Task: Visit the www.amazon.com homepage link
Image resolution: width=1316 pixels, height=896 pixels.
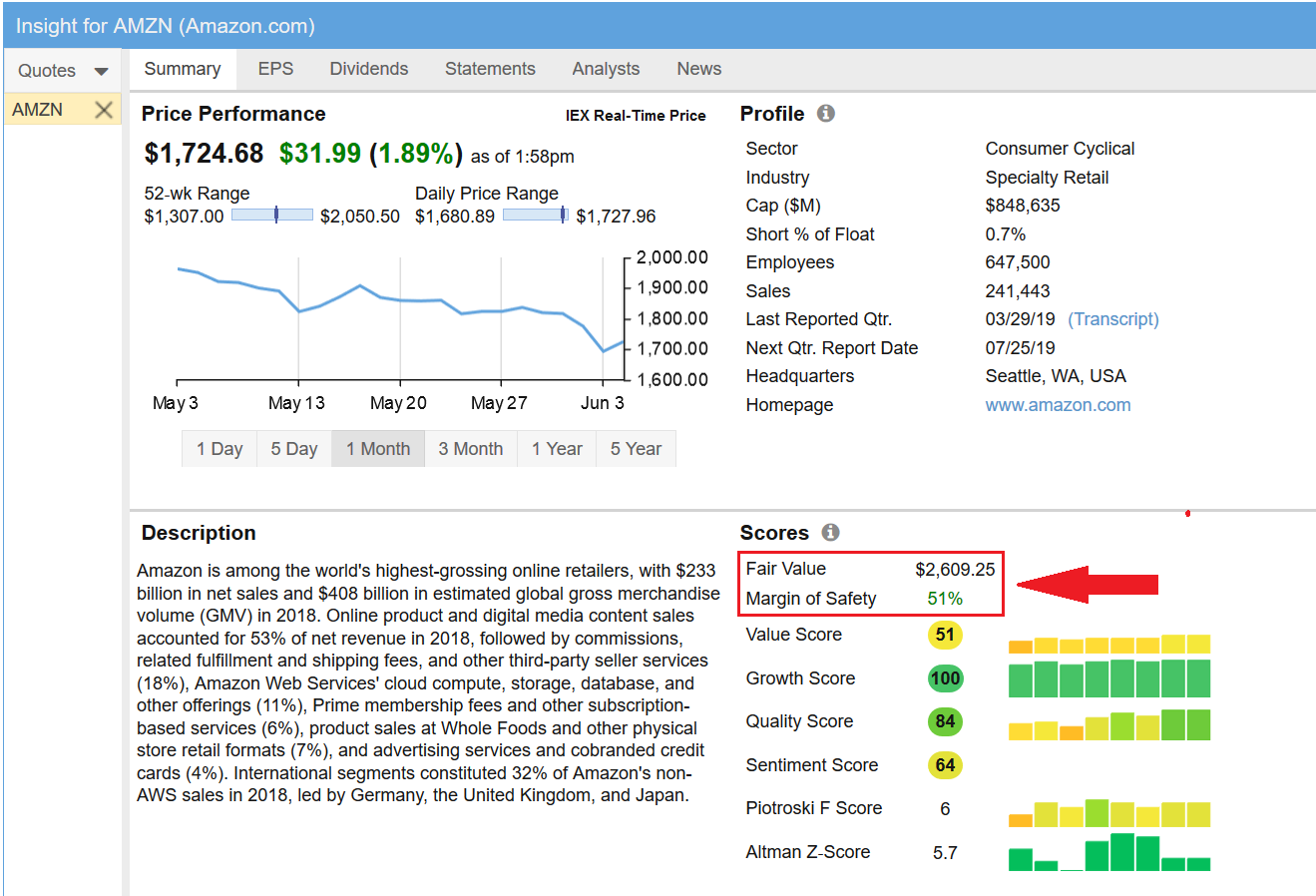Action: 1058,405
